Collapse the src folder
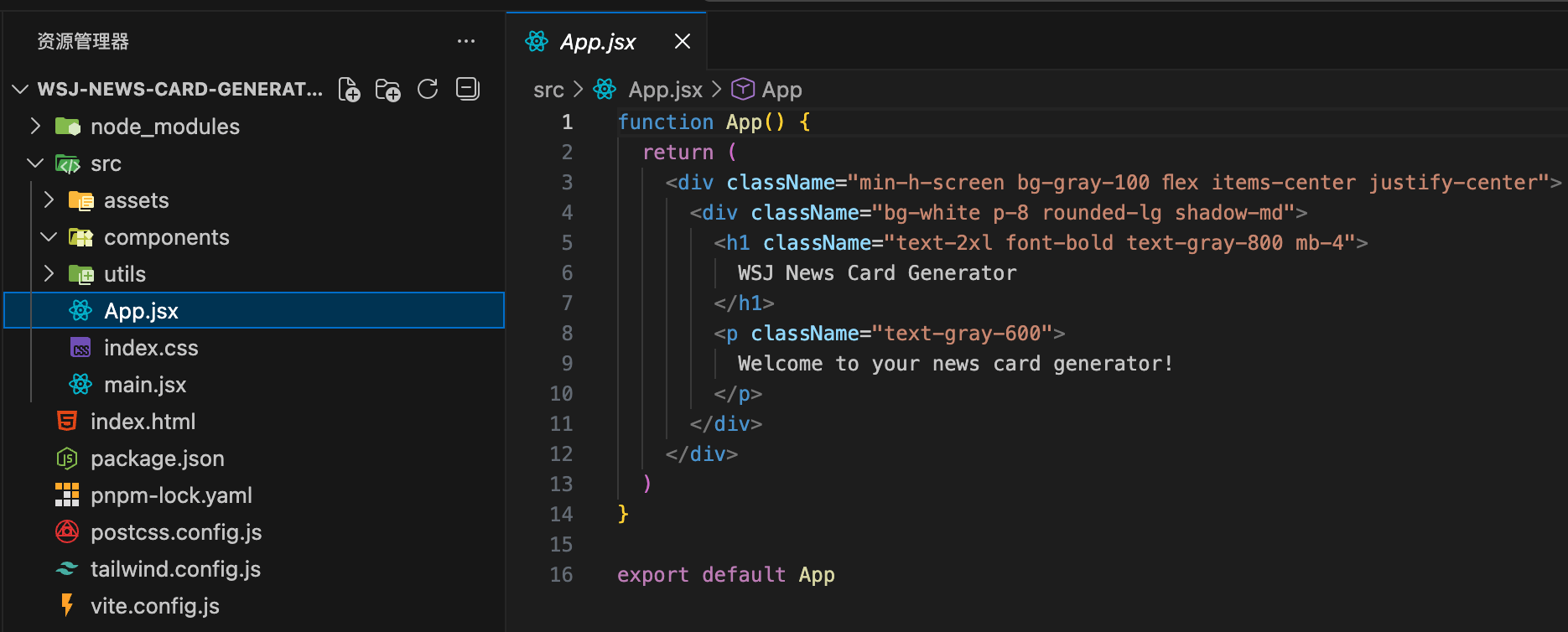 tap(35, 163)
